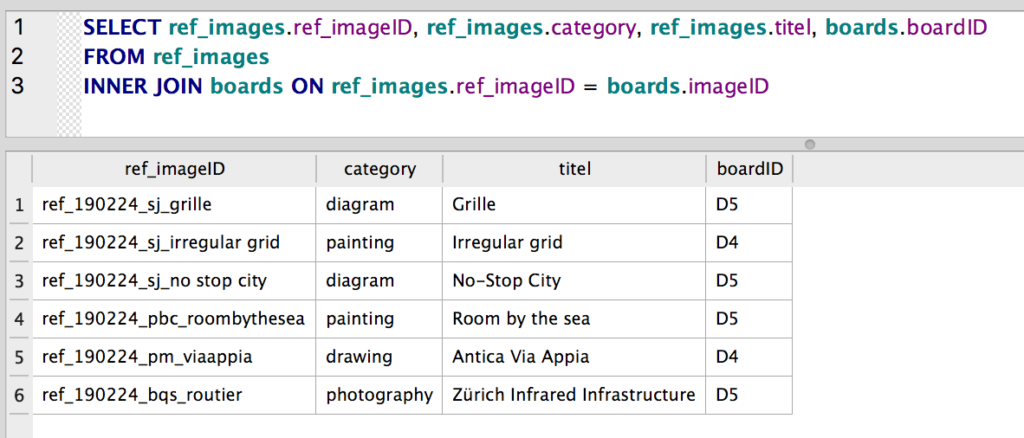Click the ref_190224_pm_viaappia cell

(x=174, y=357)
